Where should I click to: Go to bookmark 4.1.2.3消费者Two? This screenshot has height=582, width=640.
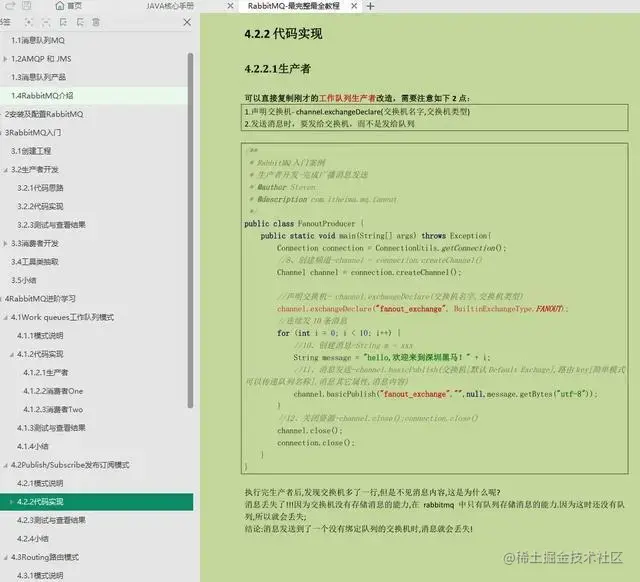pos(53,409)
